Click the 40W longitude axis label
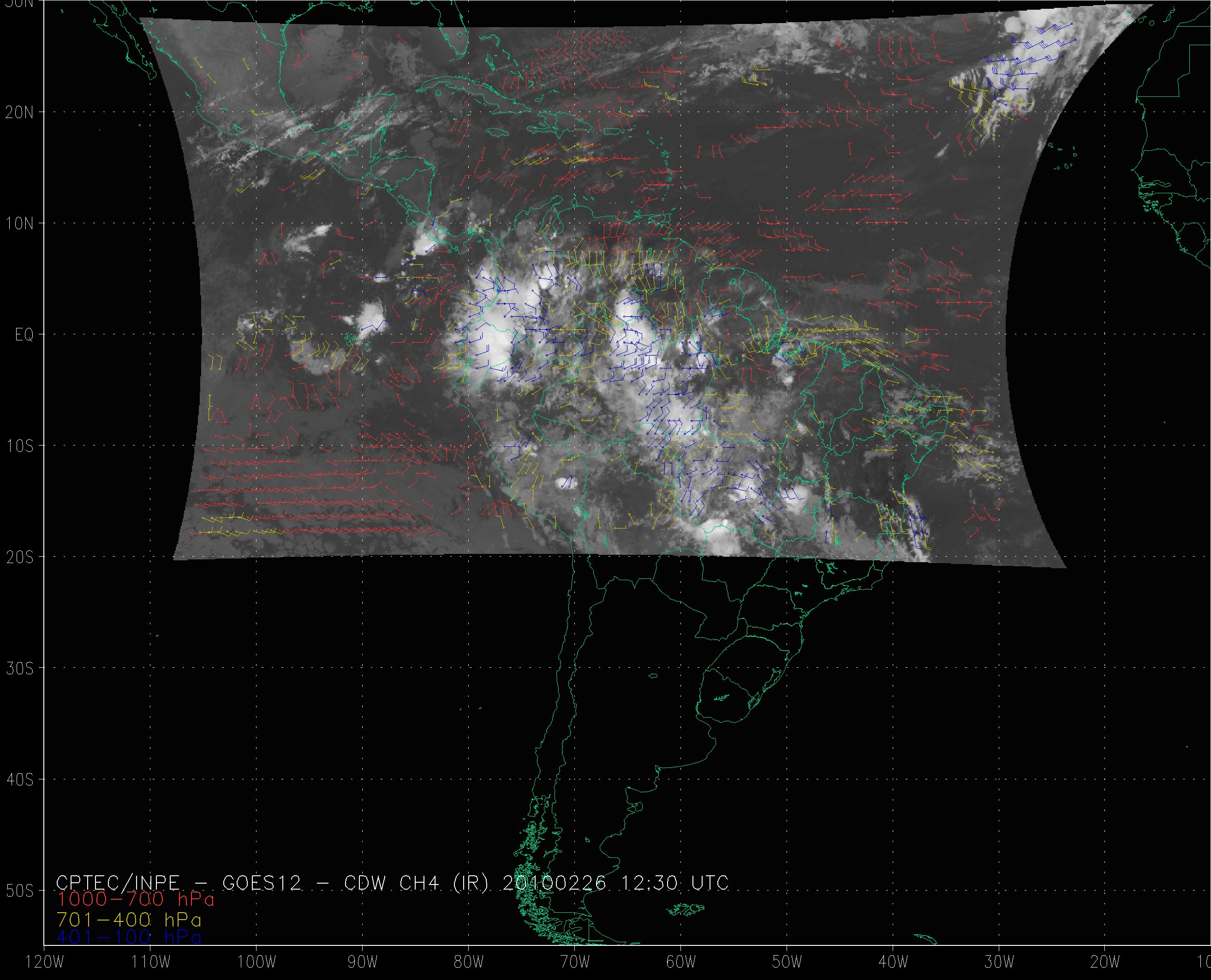Image resolution: width=1211 pixels, height=980 pixels. 893,962
